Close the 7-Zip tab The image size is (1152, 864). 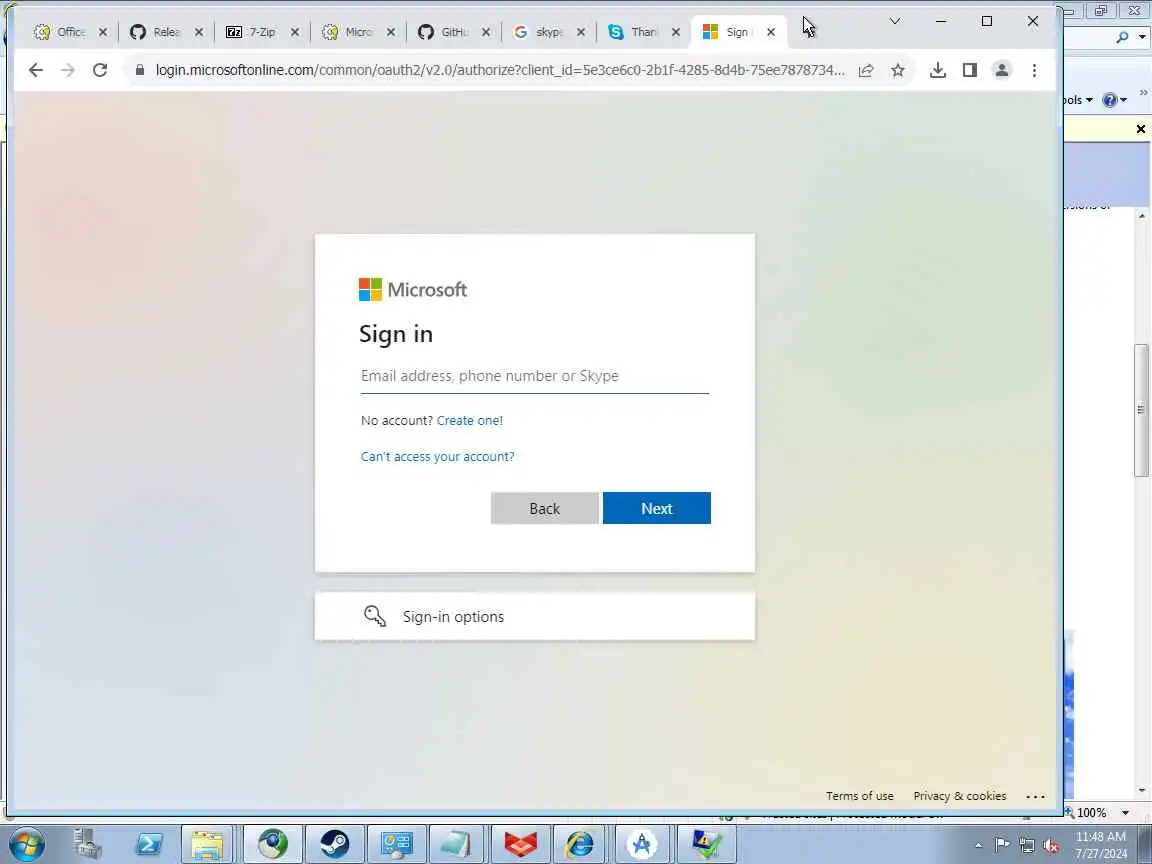(x=295, y=32)
